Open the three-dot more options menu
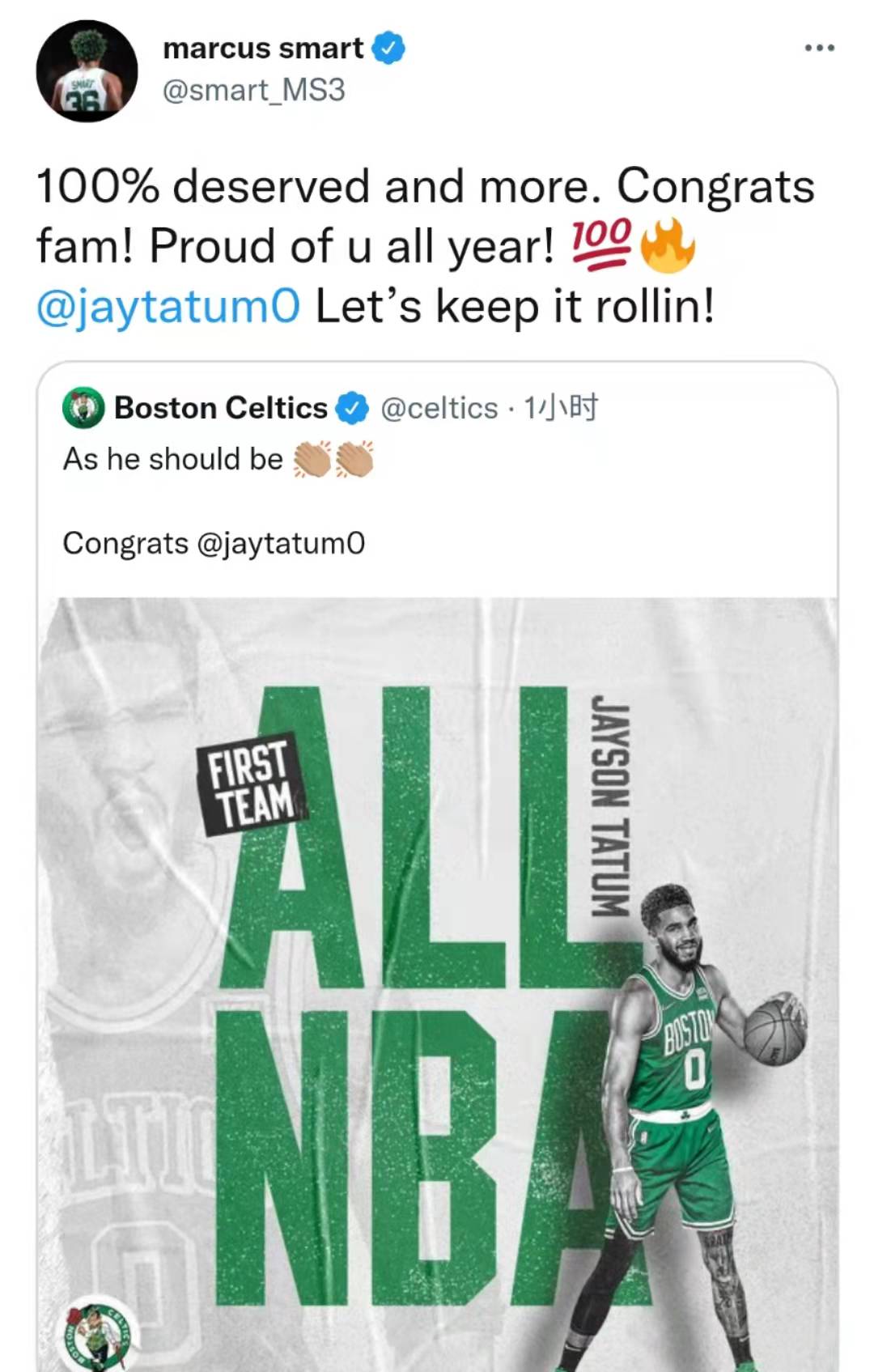874x1372 pixels. point(819,49)
